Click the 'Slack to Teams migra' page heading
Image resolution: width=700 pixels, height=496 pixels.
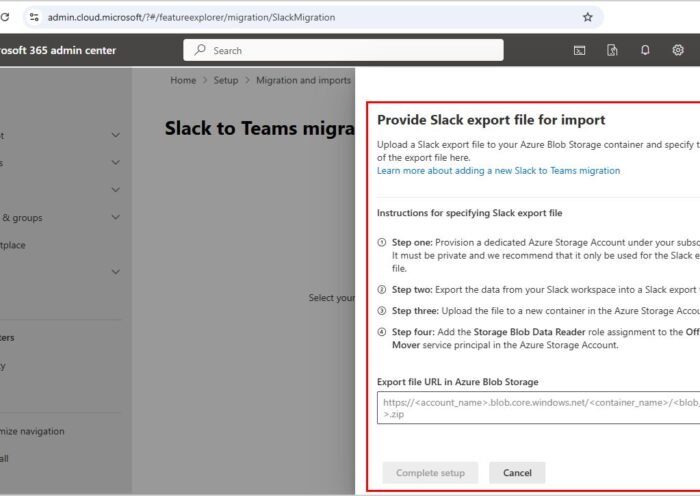pyautogui.click(x=260, y=129)
